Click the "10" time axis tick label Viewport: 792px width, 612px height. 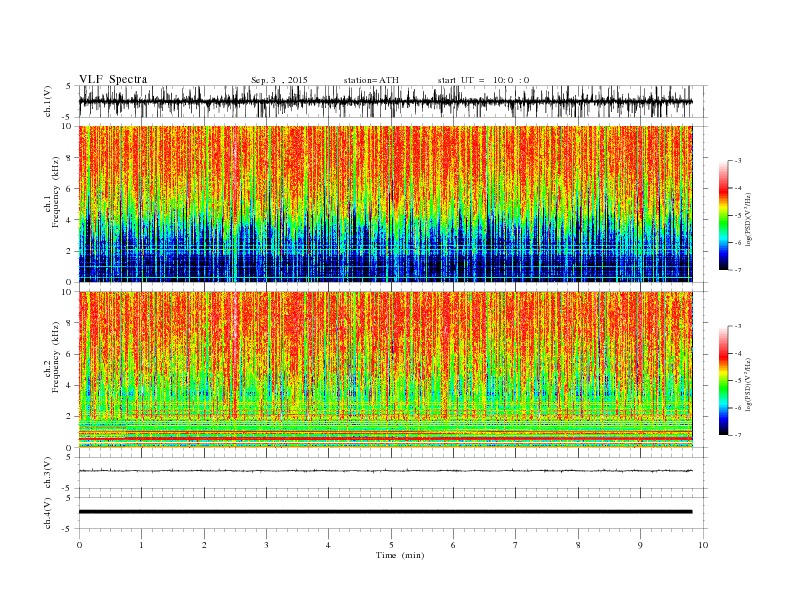pyautogui.click(x=703, y=545)
